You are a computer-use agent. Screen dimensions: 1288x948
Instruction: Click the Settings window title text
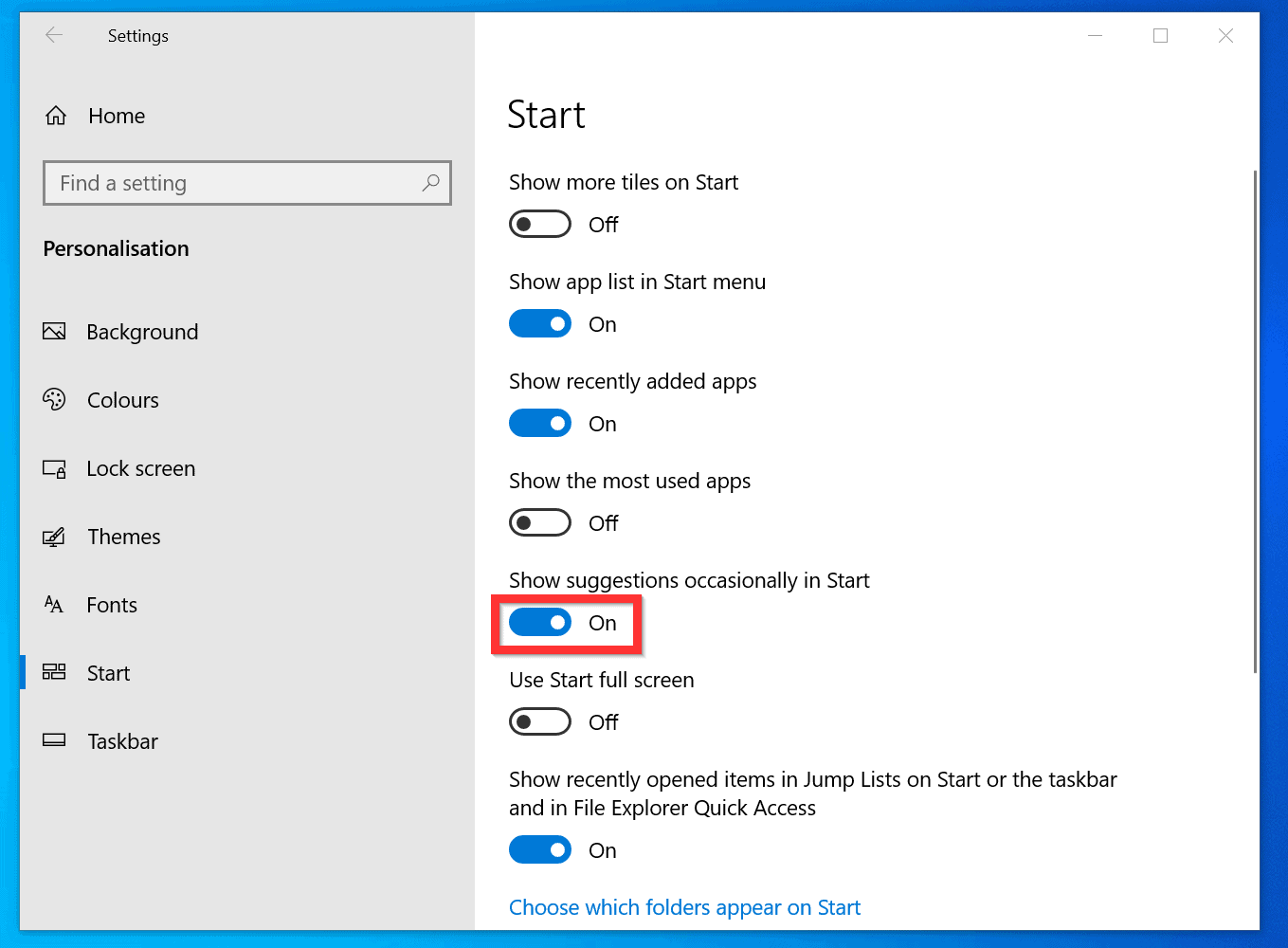138,36
